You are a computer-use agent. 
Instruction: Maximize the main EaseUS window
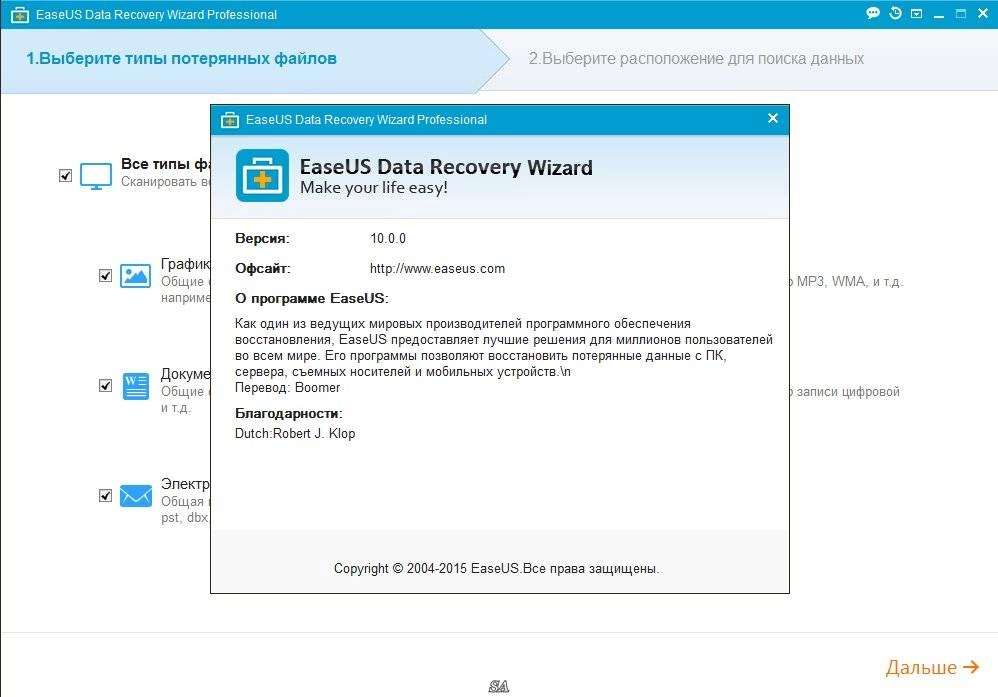(x=961, y=13)
